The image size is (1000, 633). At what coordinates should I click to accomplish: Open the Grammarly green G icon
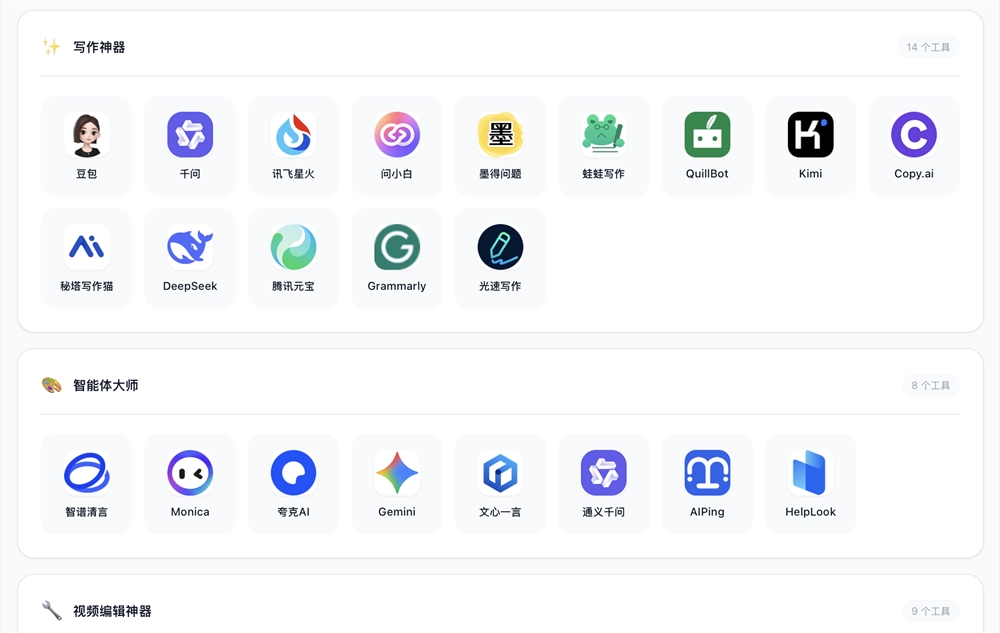(397, 247)
